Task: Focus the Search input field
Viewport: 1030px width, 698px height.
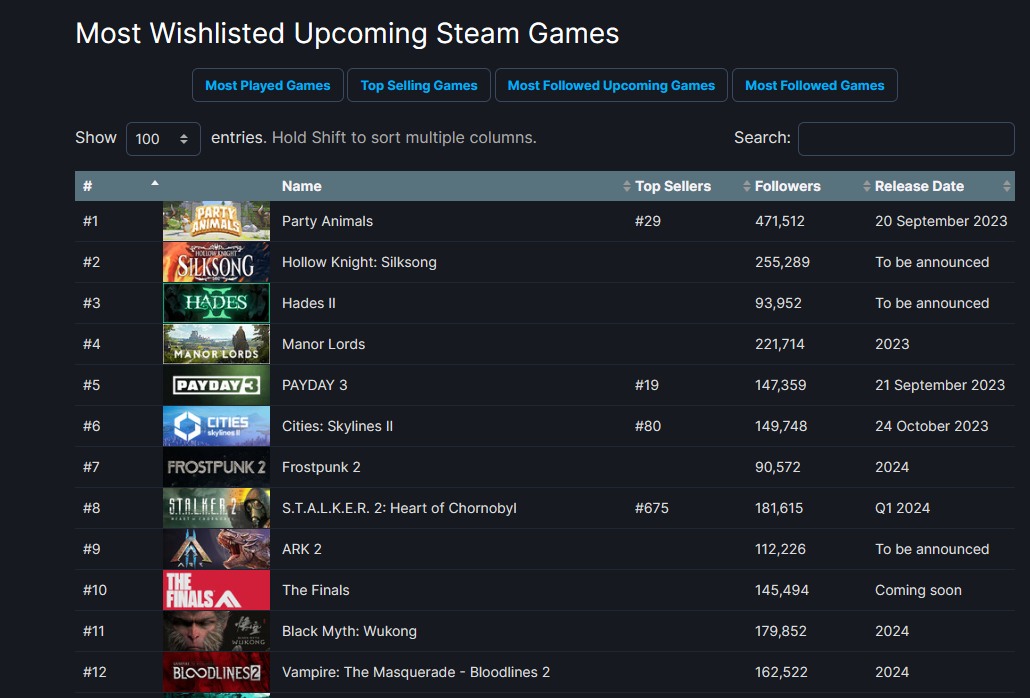Action: [x=906, y=139]
